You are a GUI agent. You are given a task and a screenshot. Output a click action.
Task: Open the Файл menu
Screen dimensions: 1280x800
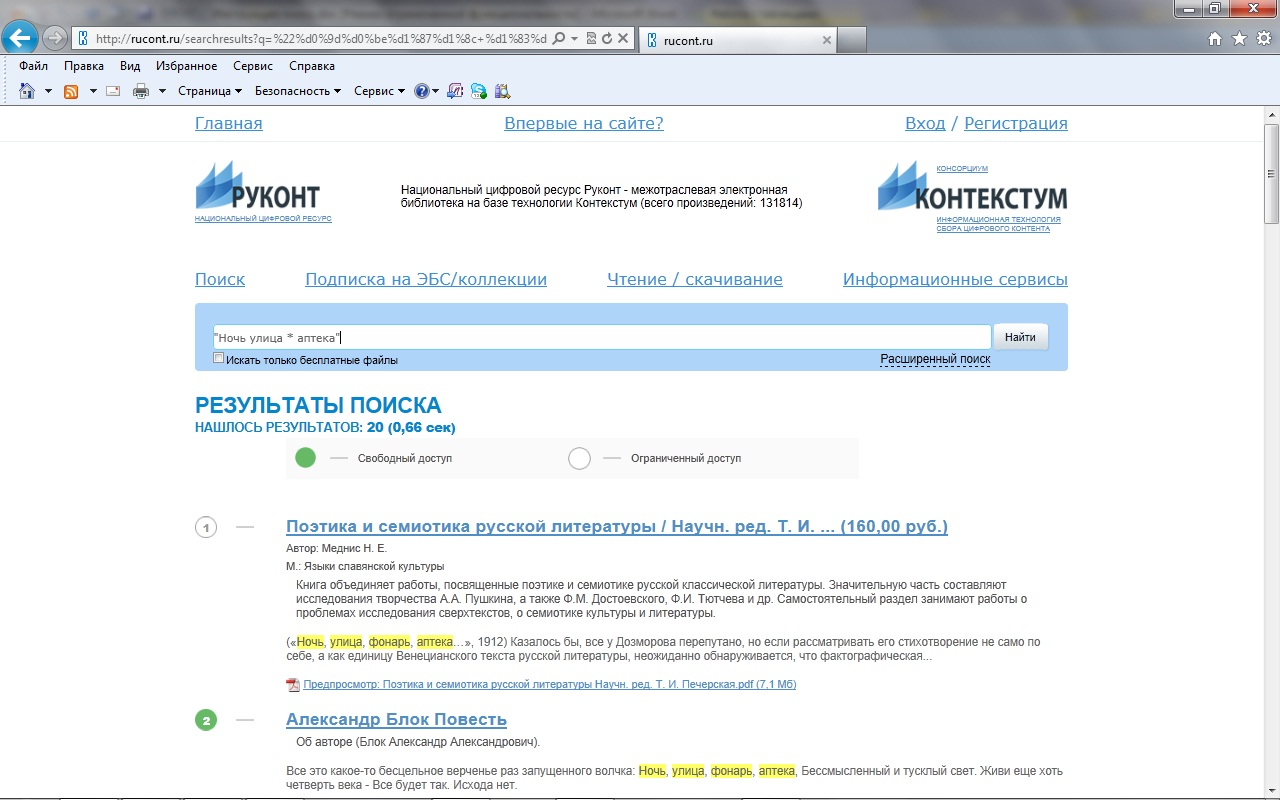pyautogui.click(x=33, y=66)
